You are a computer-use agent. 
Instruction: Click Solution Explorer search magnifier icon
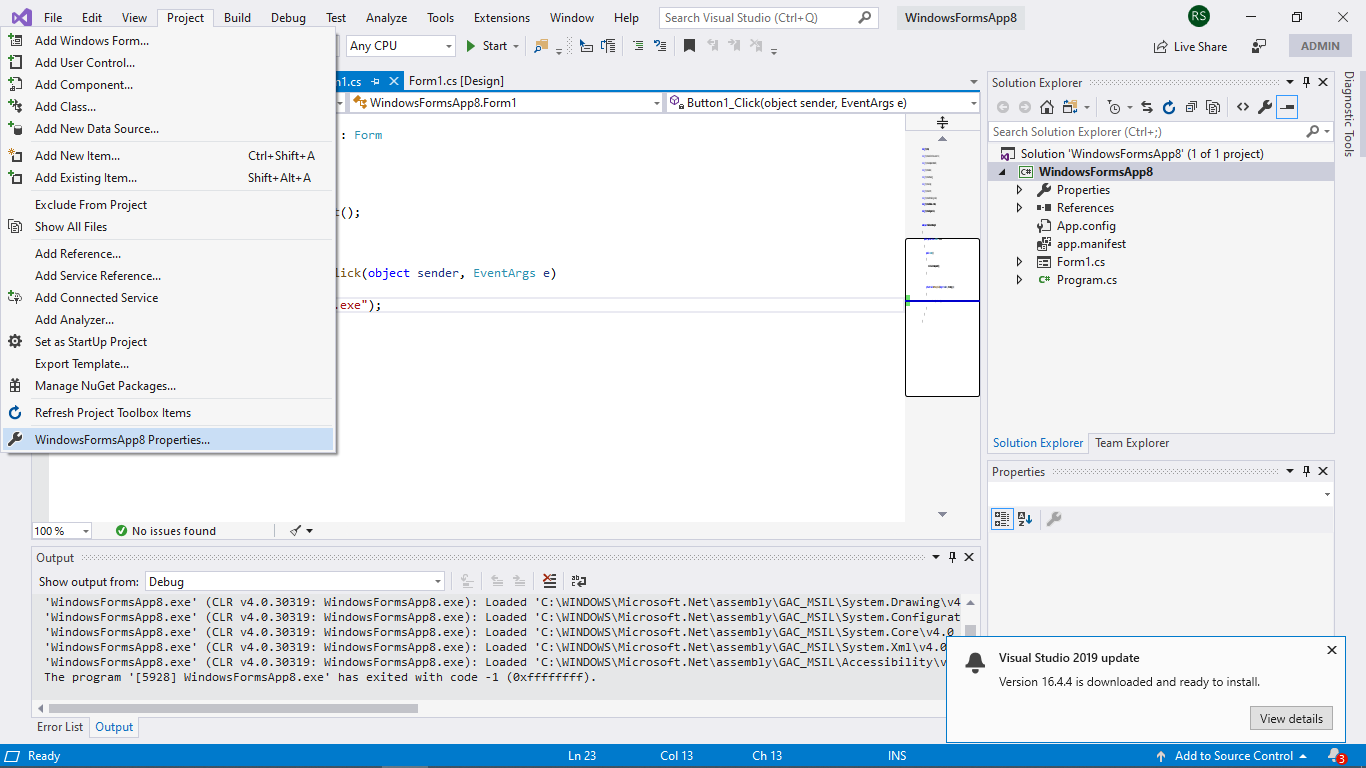[x=1312, y=131]
